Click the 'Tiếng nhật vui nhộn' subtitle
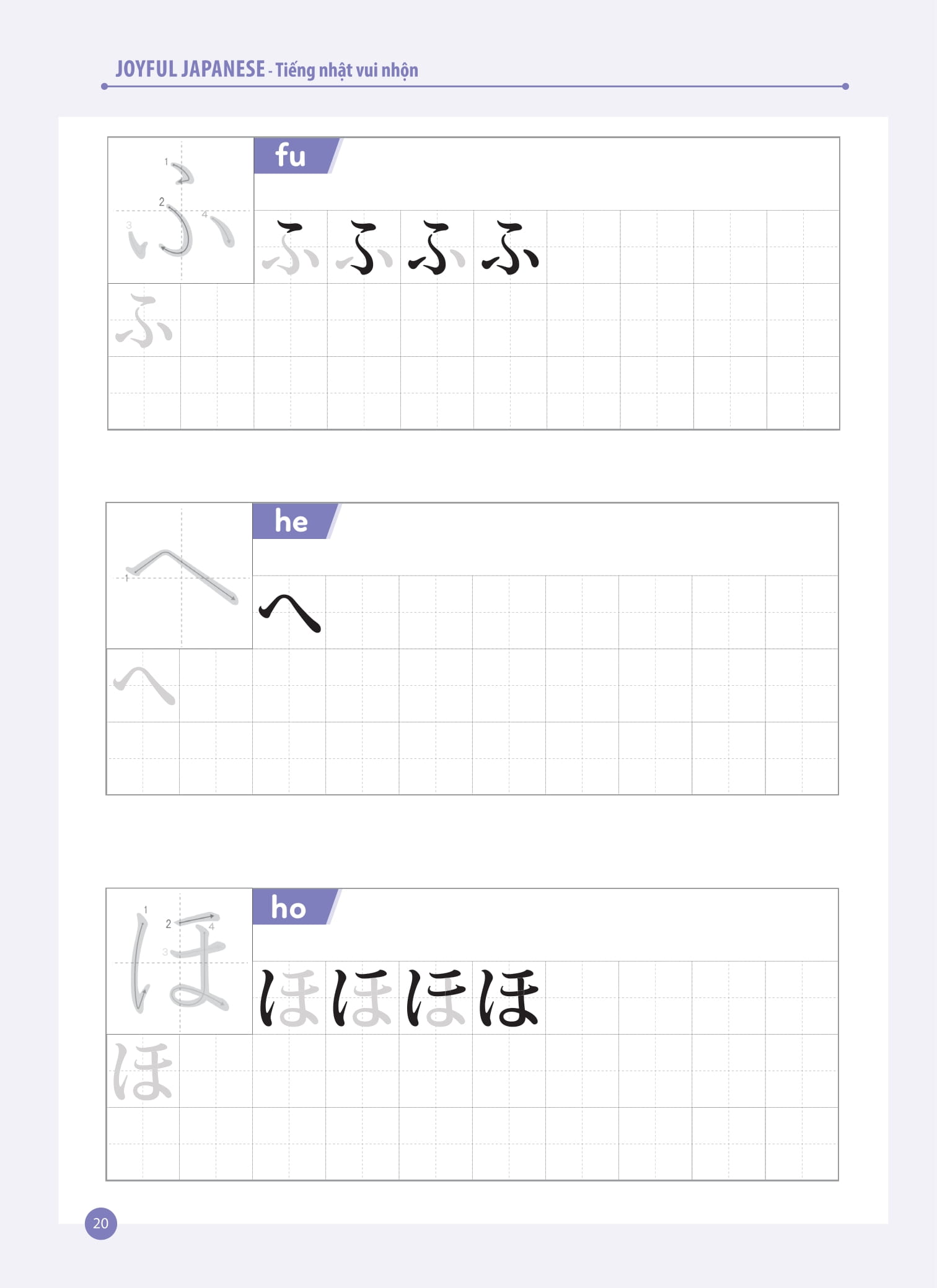This screenshot has height=1288, width=937. point(347,71)
